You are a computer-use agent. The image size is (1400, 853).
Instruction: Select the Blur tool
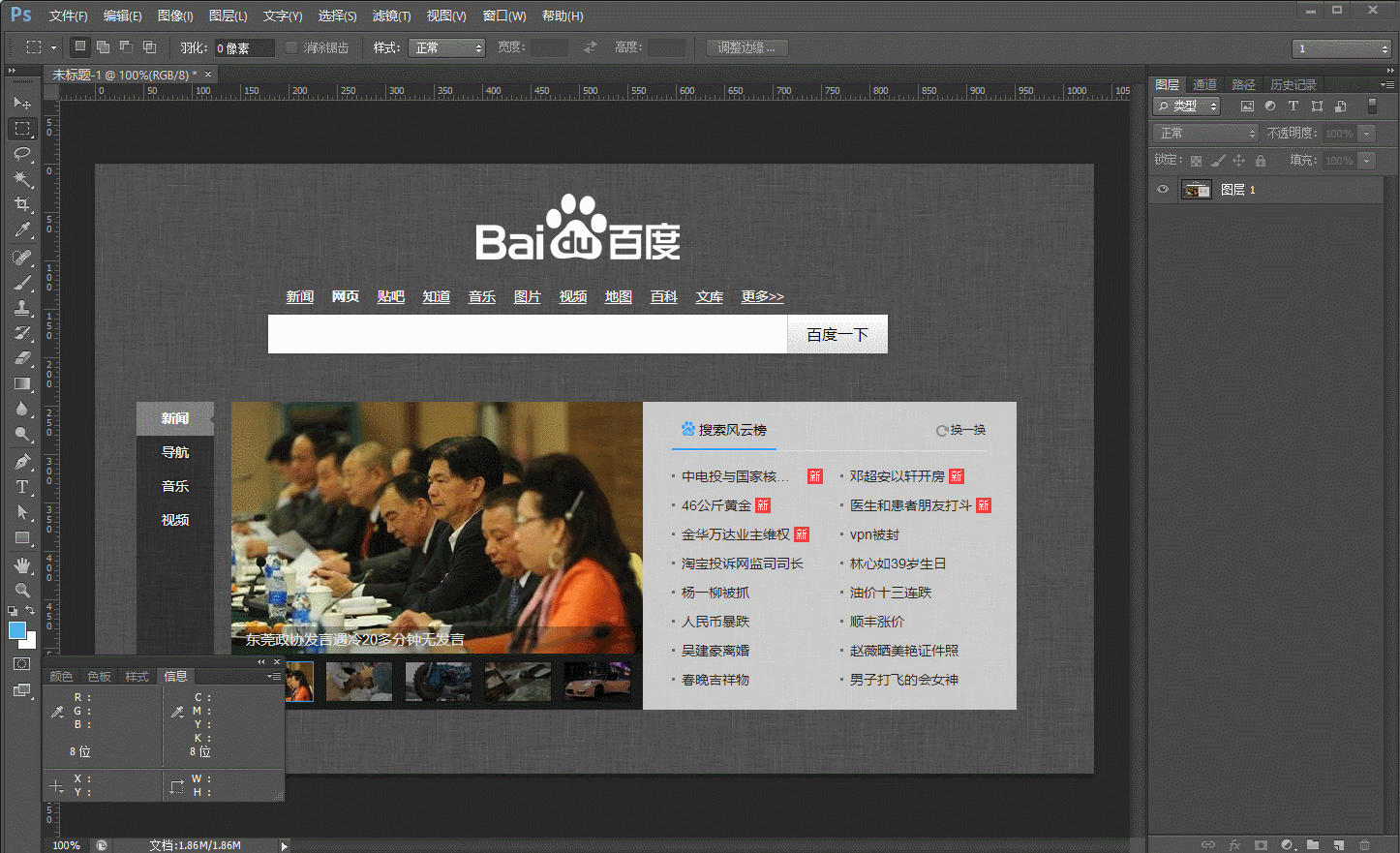(x=22, y=409)
